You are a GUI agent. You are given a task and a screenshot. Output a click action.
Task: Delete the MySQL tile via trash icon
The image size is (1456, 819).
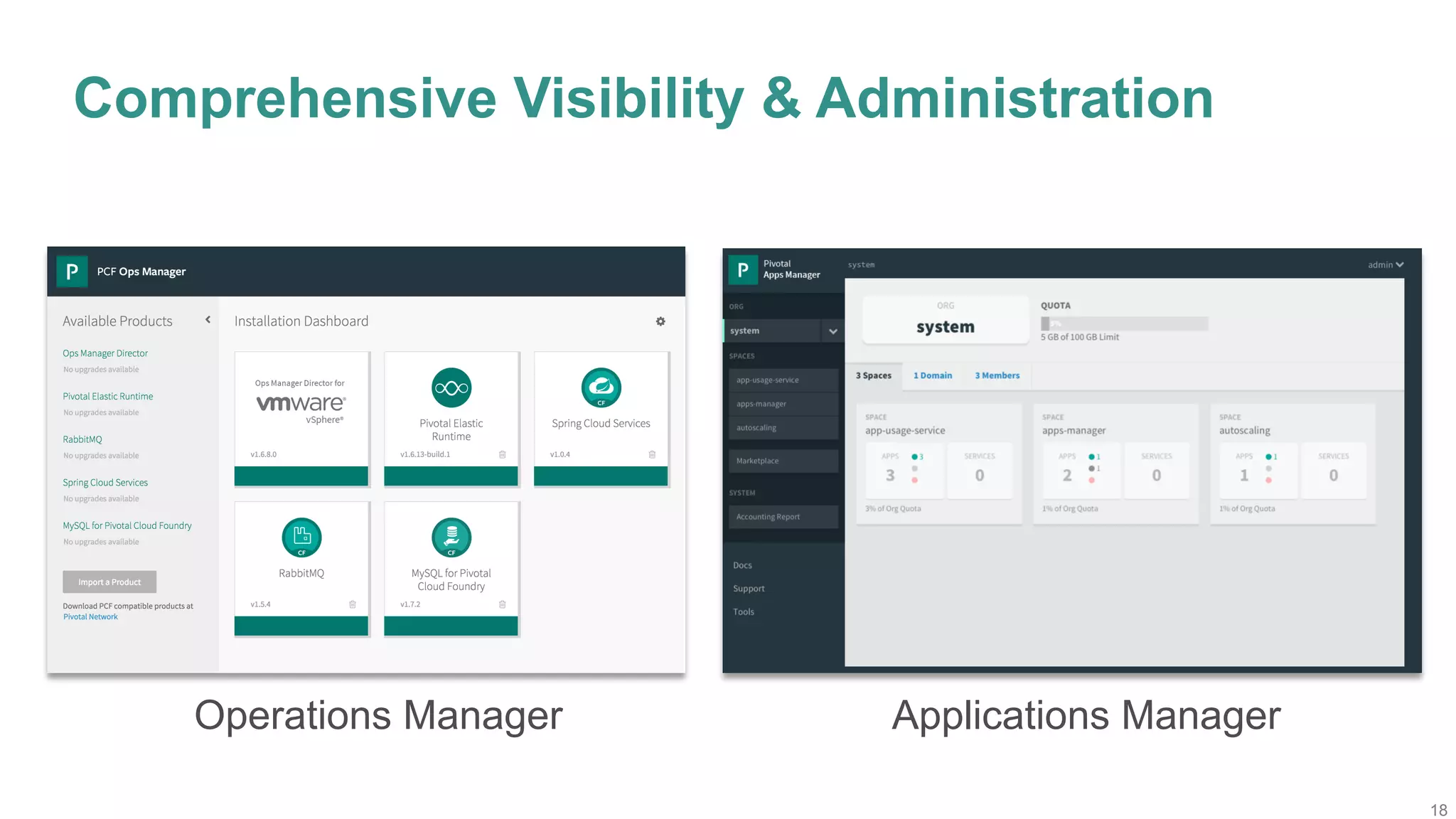pos(502,604)
